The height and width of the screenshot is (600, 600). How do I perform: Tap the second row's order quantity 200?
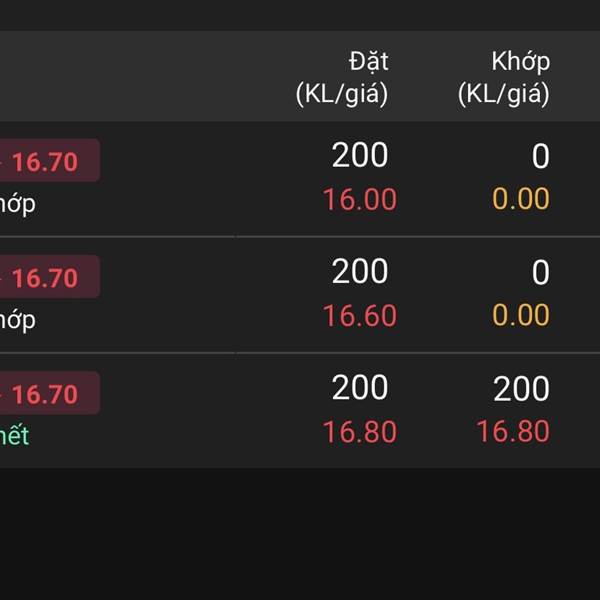(x=360, y=271)
